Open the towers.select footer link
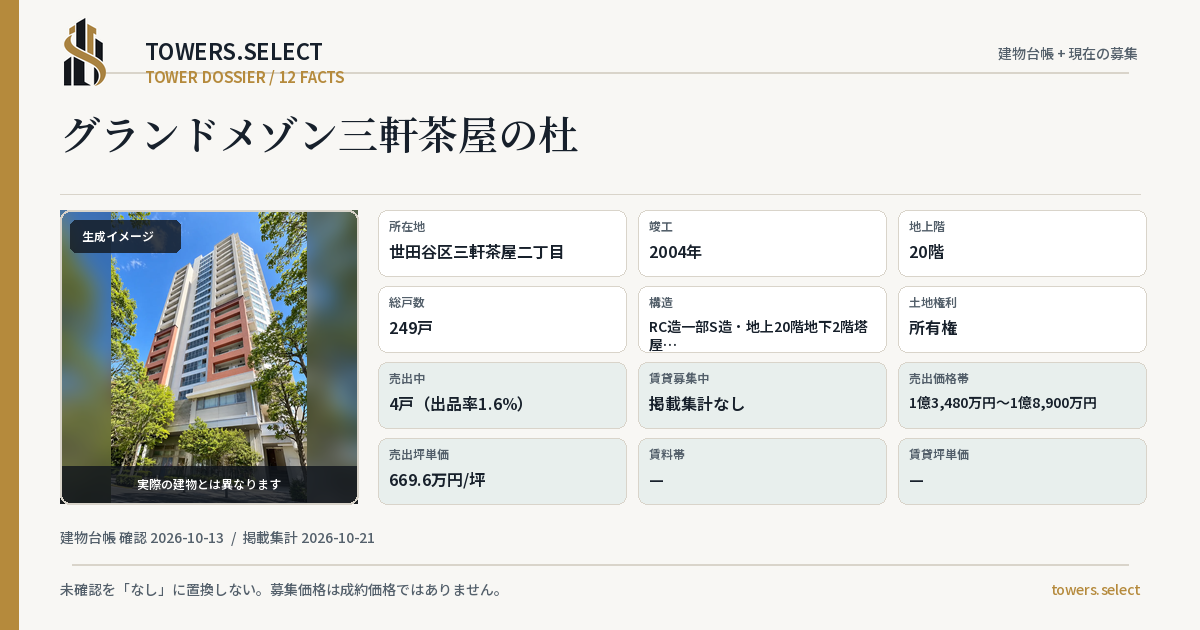 1095,589
